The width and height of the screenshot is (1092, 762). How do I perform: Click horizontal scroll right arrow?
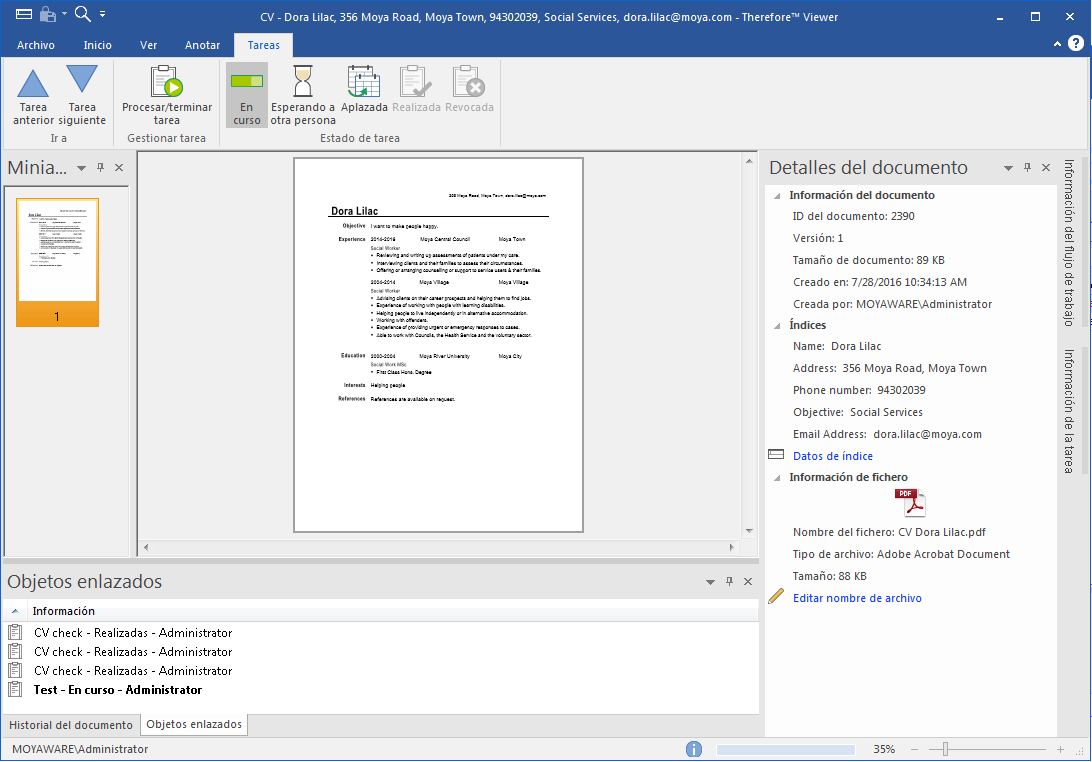[731, 547]
